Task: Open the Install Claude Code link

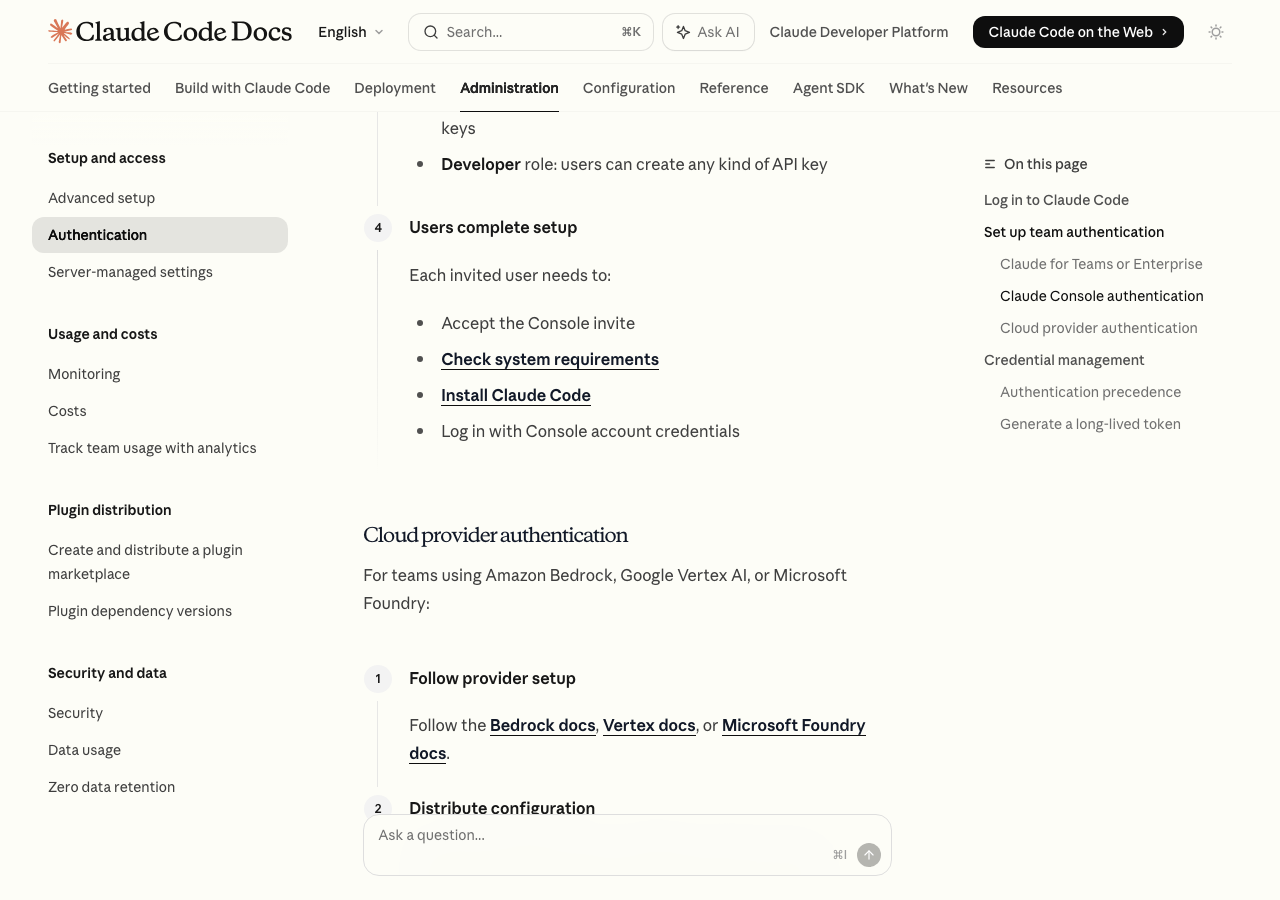Action: click(x=515, y=395)
